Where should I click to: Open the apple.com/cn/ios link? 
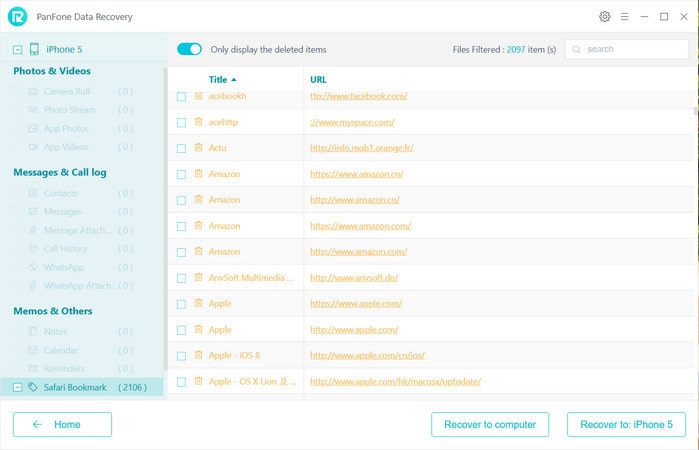tap(367, 355)
